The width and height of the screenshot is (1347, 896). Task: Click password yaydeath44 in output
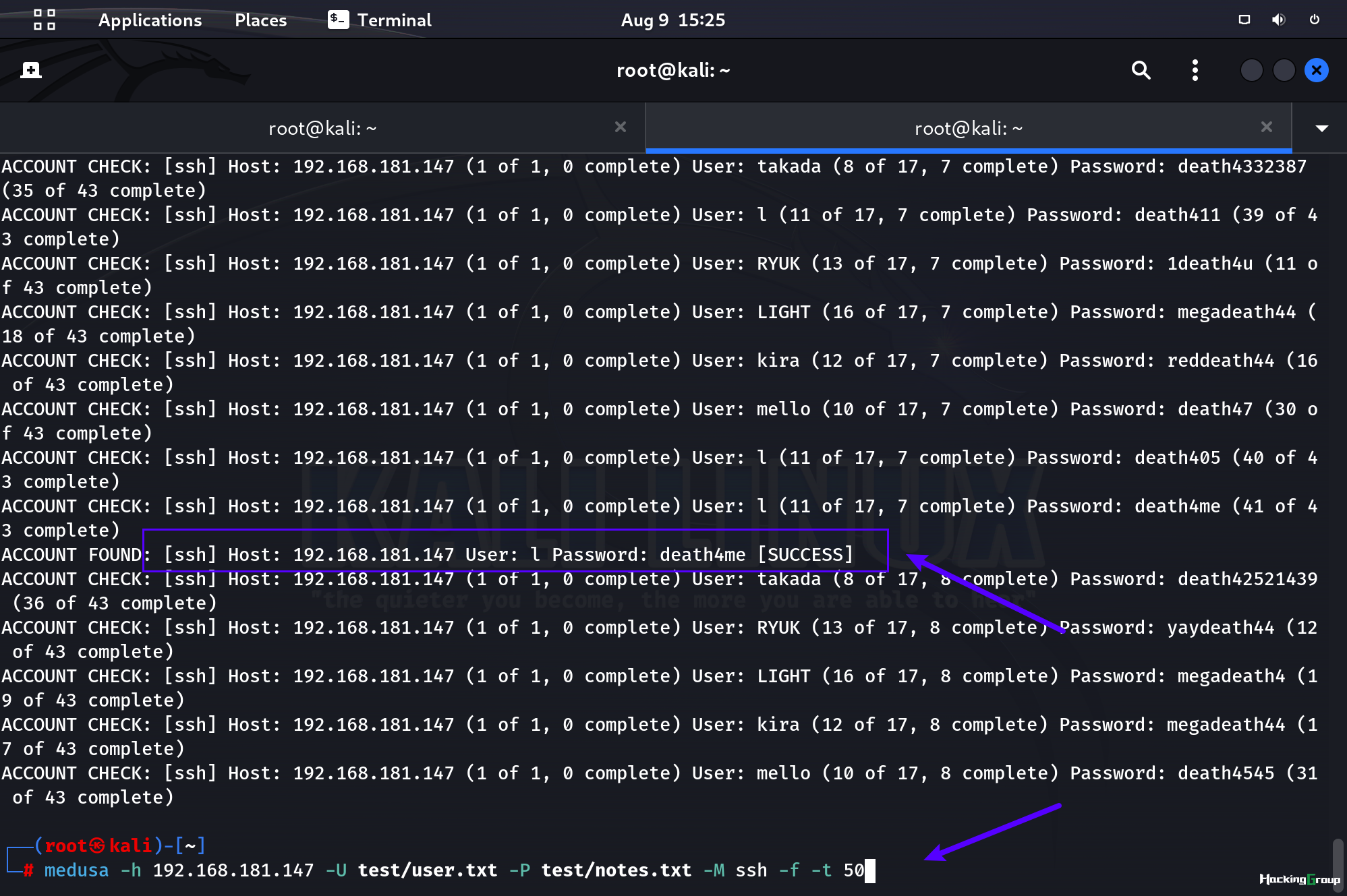click(1220, 628)
